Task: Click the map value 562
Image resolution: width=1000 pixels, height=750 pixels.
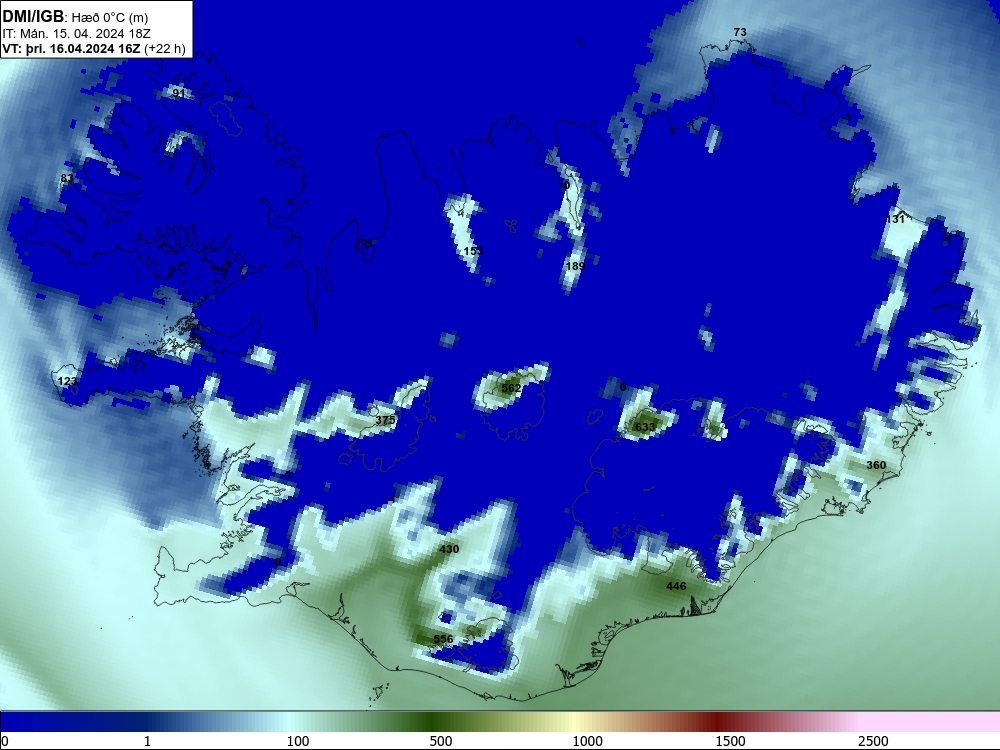Action: [x=511, y=388]
